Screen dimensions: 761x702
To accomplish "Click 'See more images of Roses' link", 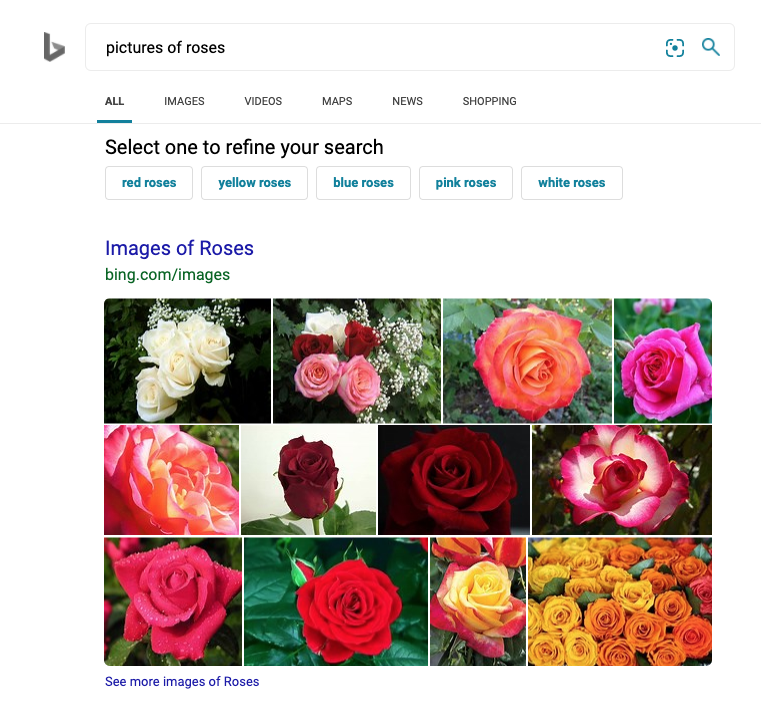I will [182, 682].
